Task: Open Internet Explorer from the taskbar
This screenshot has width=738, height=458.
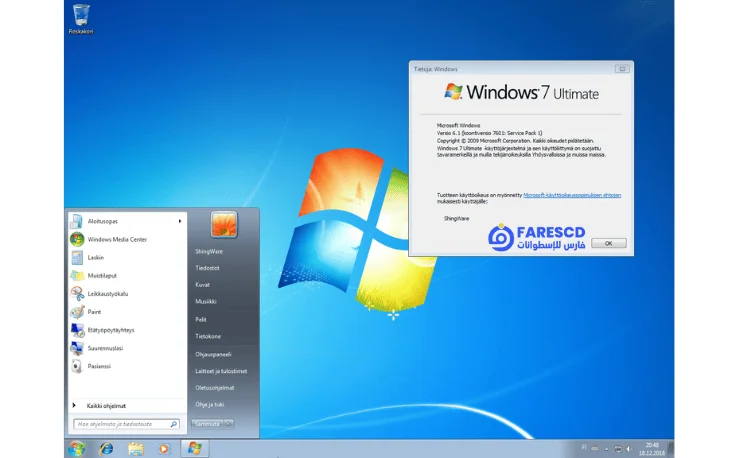Action: (106, 449)
